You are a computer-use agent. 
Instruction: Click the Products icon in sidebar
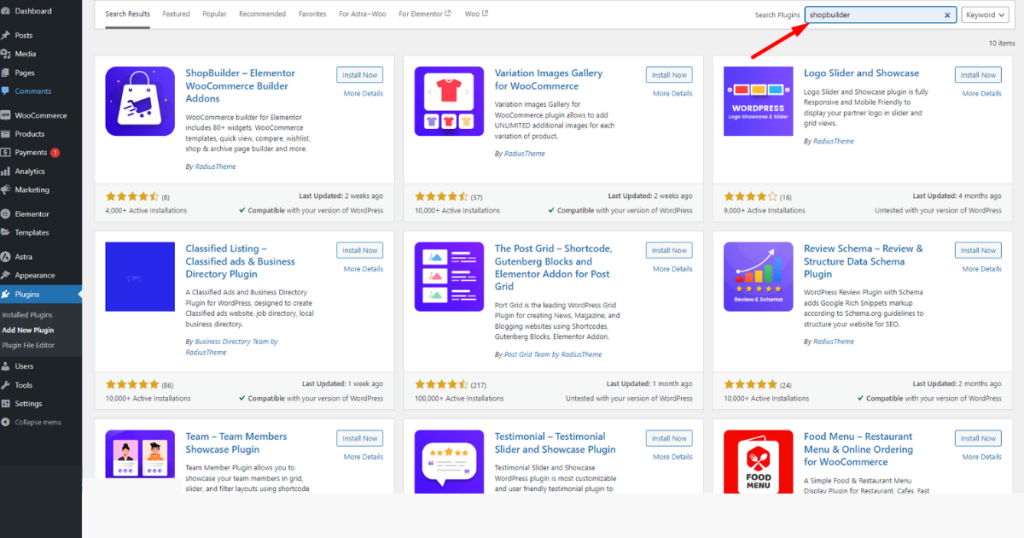pyautogui.click(x=6, y=134)
